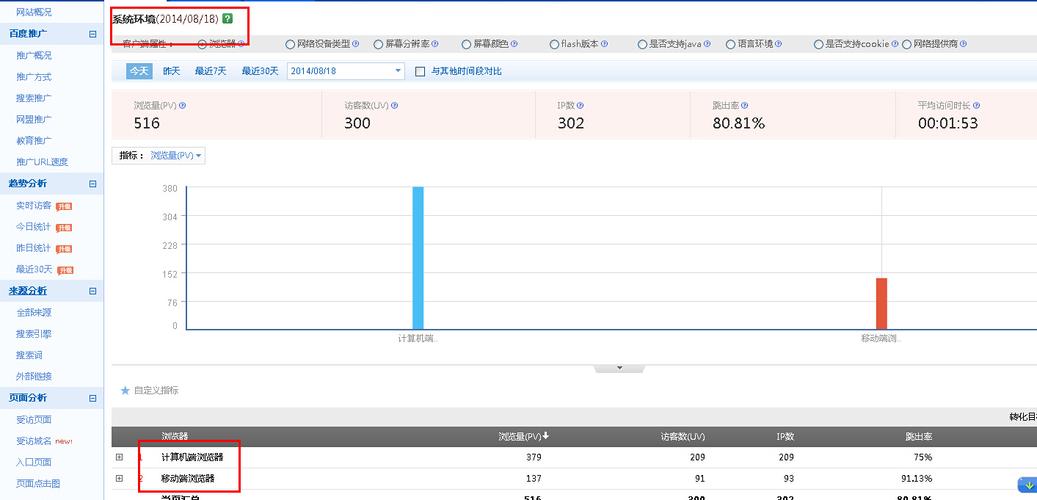The height and width of the screenshot is (500, 1037).
Task: Select the 网络设备类型 radio button
Action: [x=290, y=44]
